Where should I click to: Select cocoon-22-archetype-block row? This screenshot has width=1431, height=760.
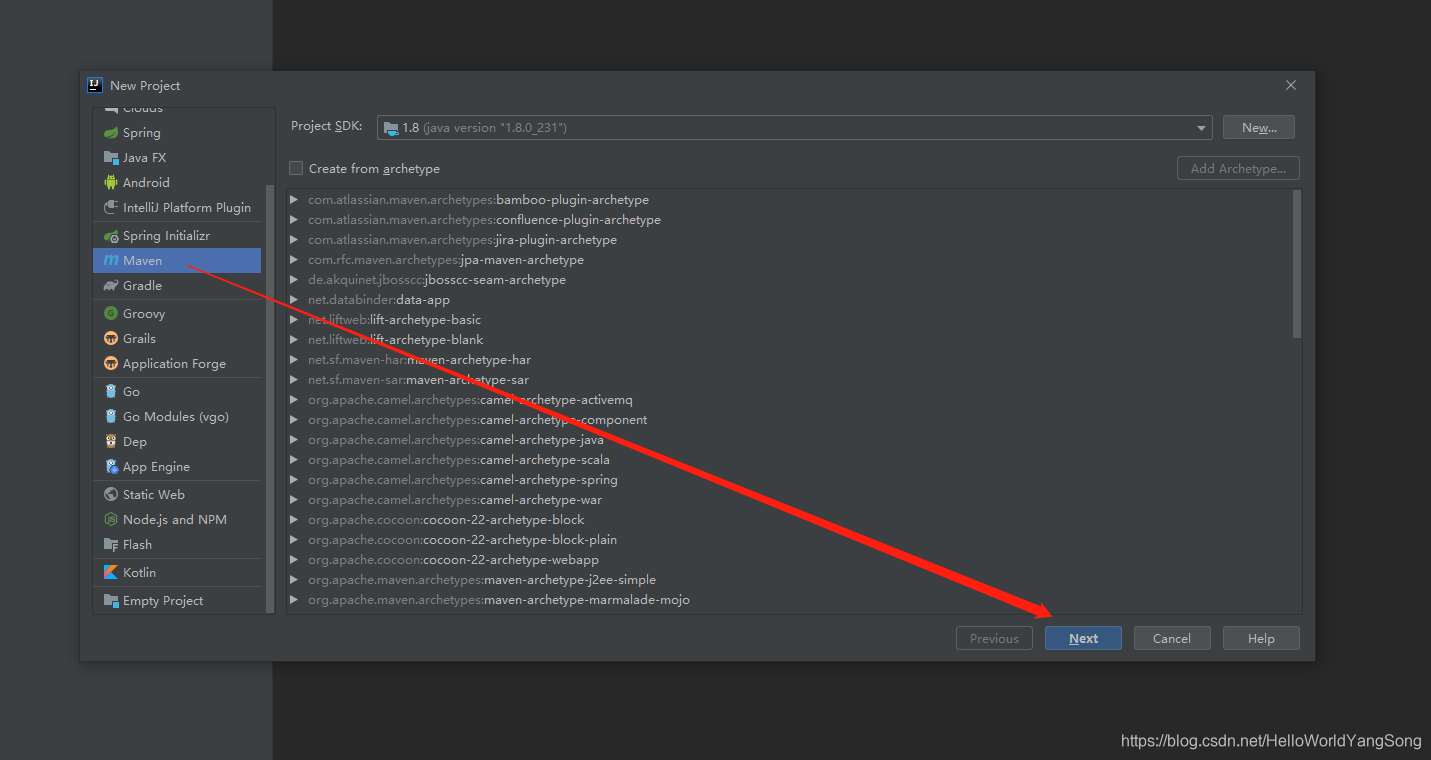(794, 520)
